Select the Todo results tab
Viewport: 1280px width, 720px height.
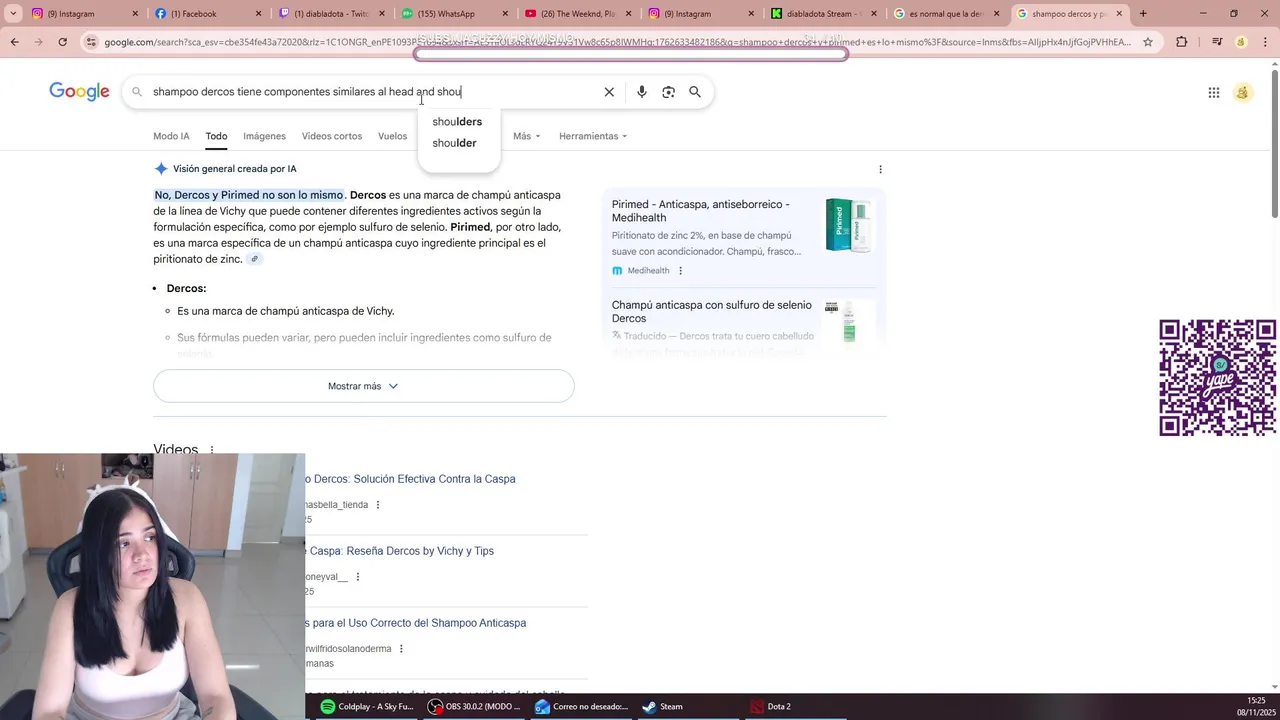(x=216, y=136)
